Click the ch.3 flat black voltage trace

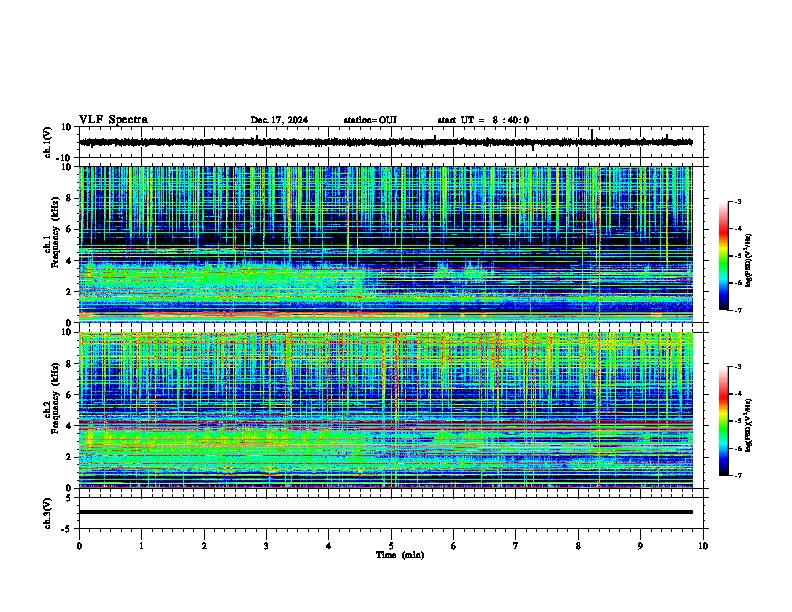[386, 512]
